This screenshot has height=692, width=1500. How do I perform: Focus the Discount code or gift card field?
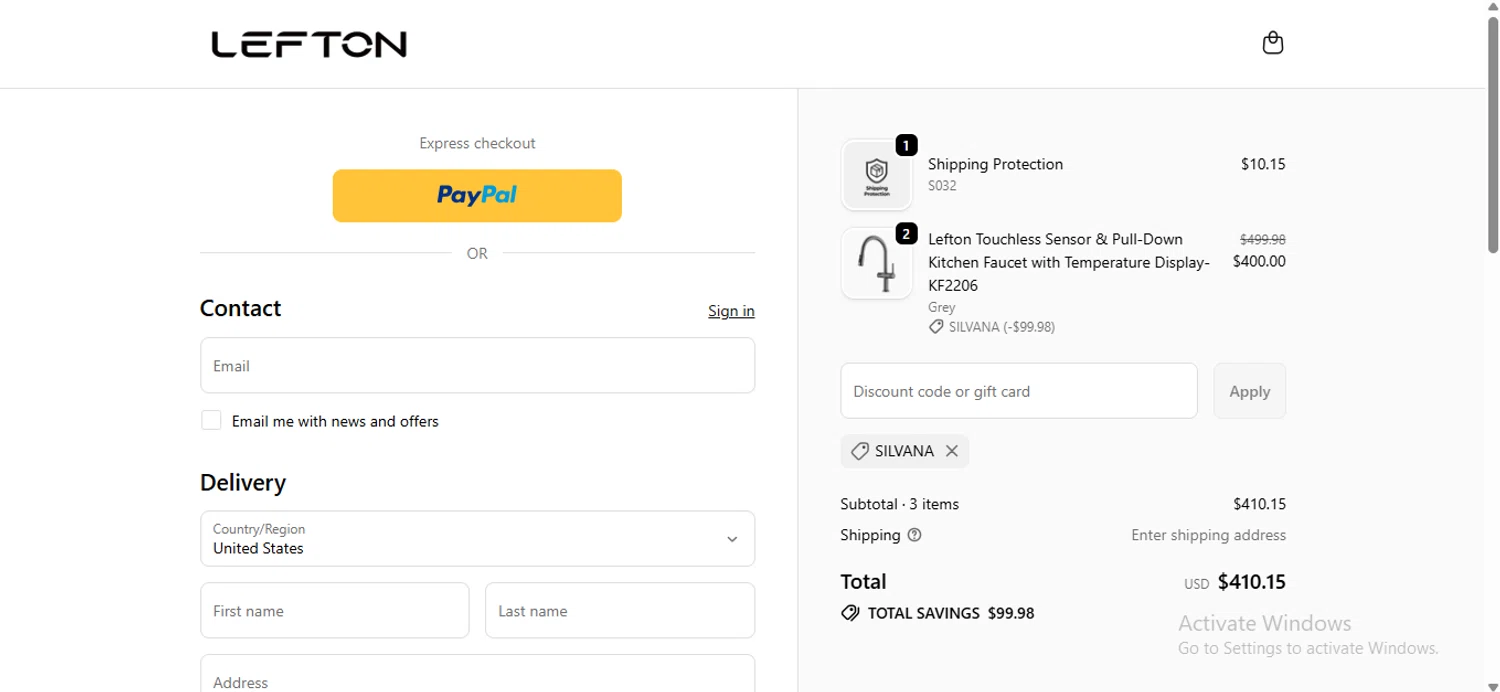tap(1019, 391)
